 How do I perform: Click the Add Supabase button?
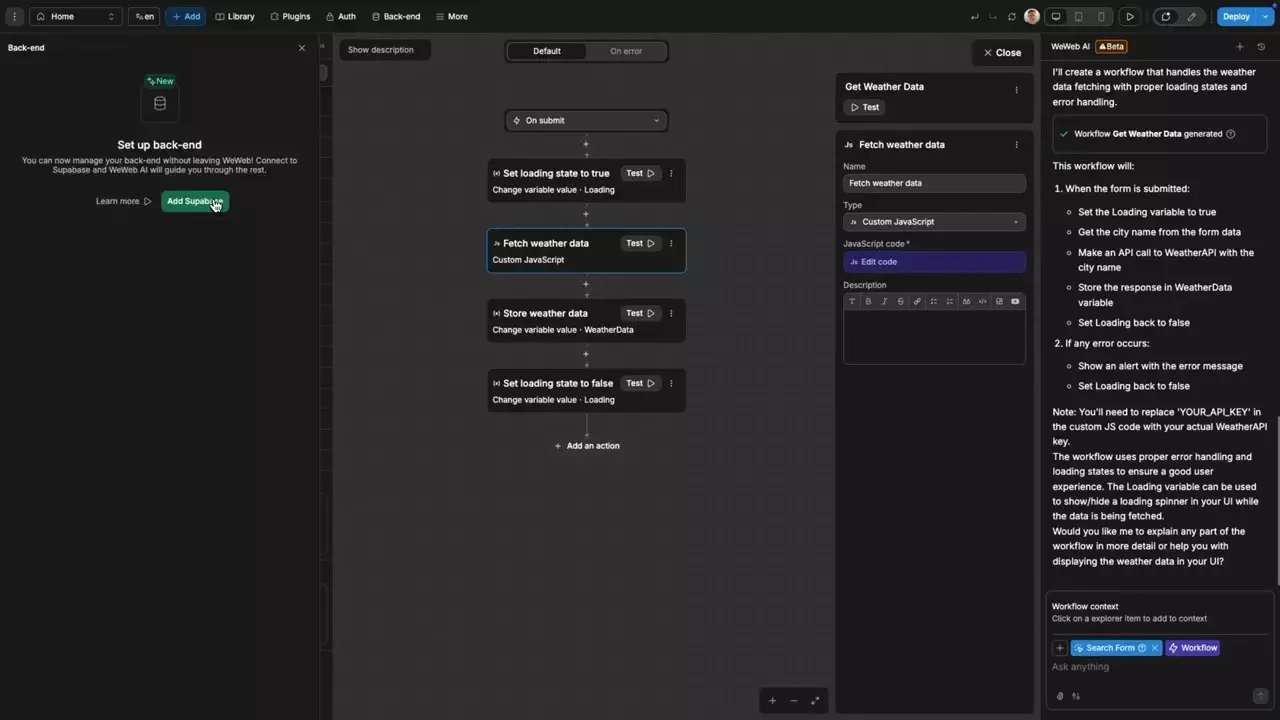tap(194, 201)
